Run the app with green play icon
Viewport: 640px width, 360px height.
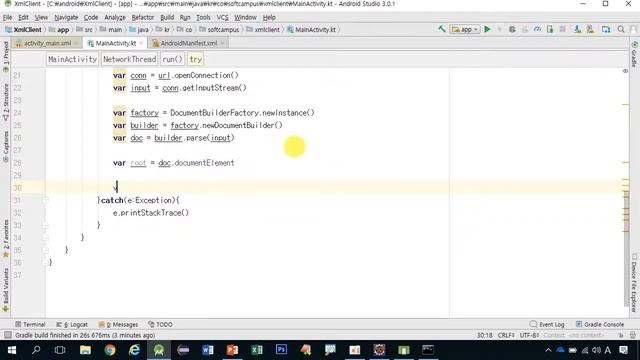tap(487, 29)
